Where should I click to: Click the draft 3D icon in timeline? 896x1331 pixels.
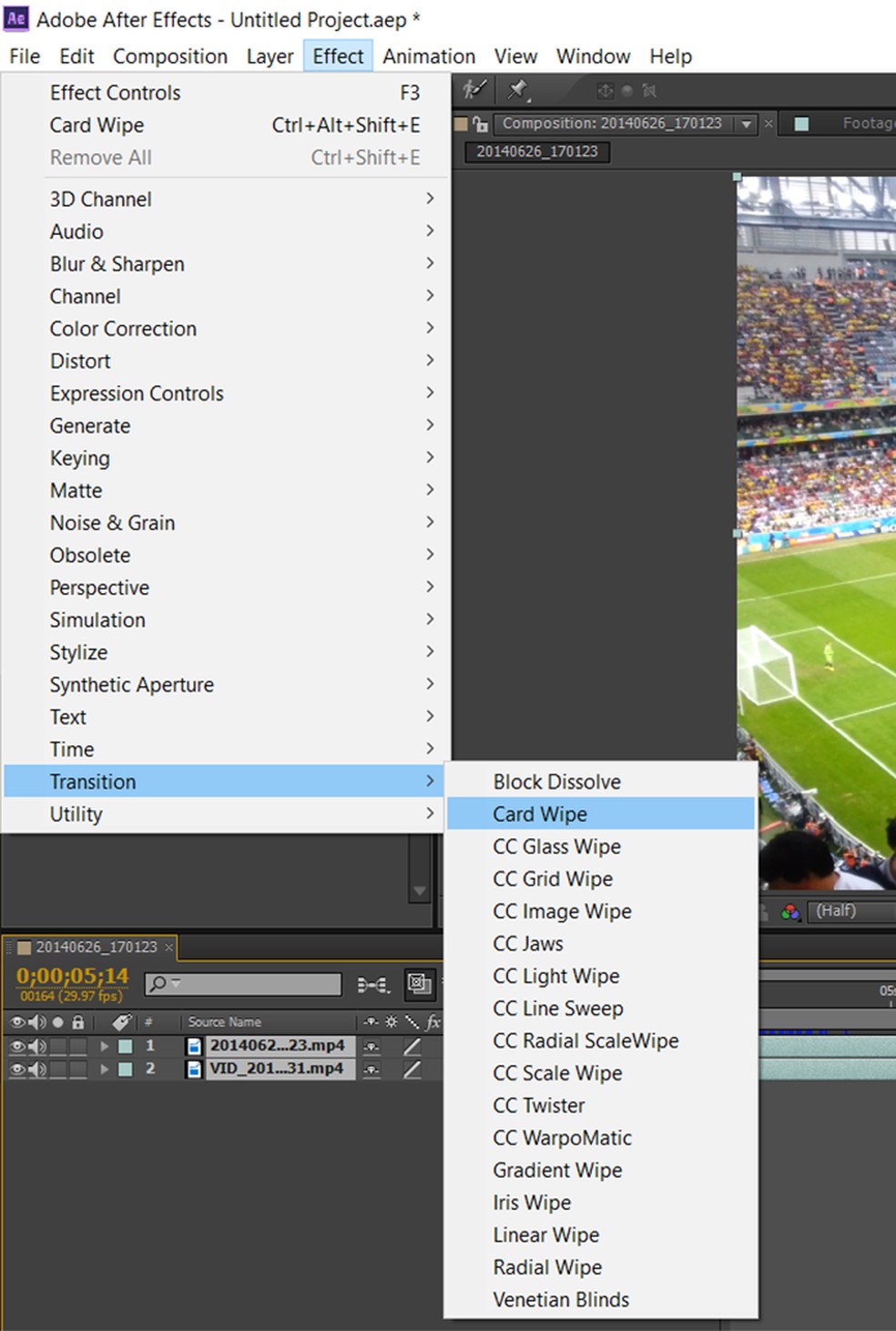click(x=419, y=984)
